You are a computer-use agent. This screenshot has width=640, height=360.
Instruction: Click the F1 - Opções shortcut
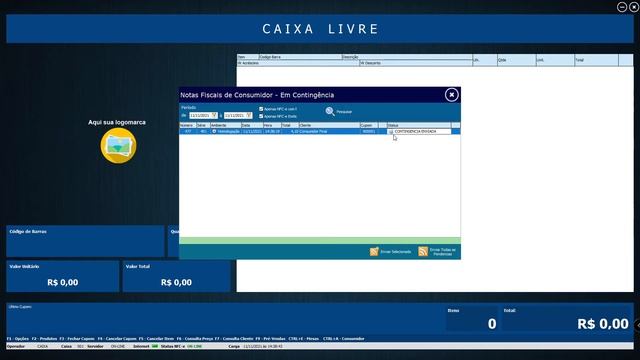tap(18, 338)
